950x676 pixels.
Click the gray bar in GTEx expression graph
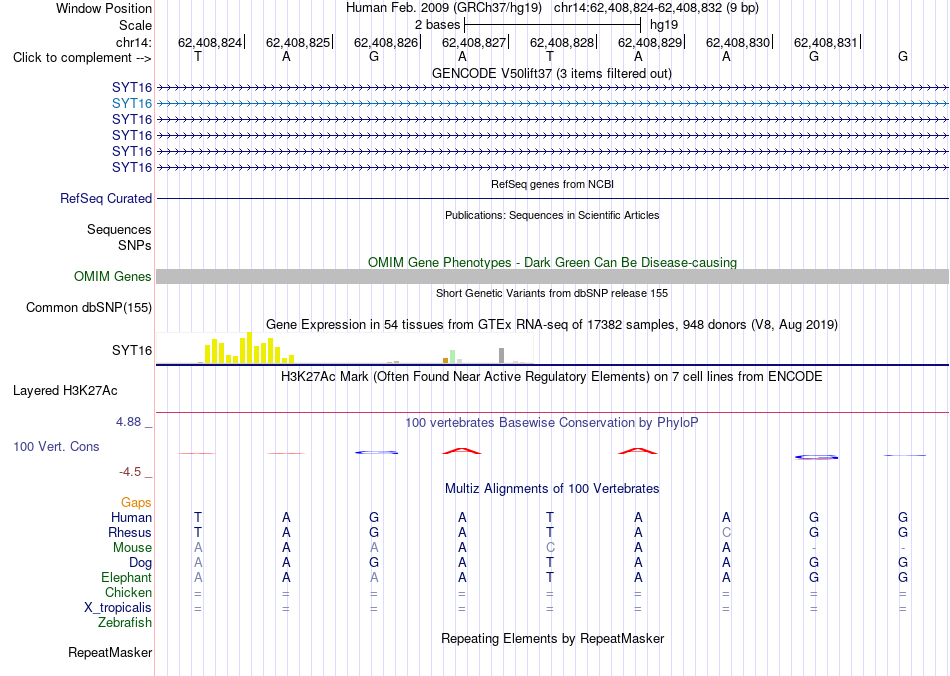click(x=501, y=356)
